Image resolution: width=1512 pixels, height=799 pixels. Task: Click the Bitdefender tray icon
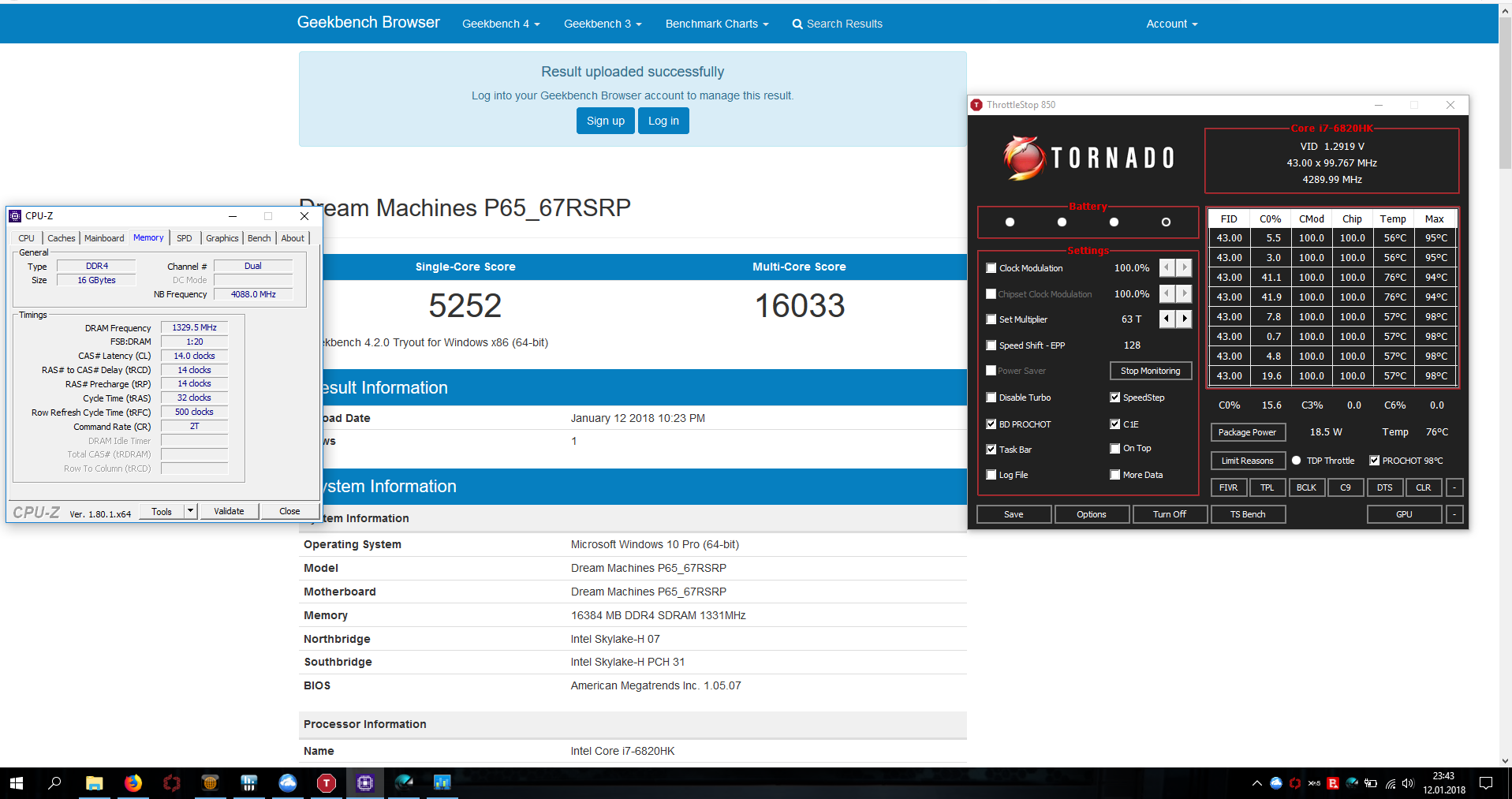pos(1333,783)
